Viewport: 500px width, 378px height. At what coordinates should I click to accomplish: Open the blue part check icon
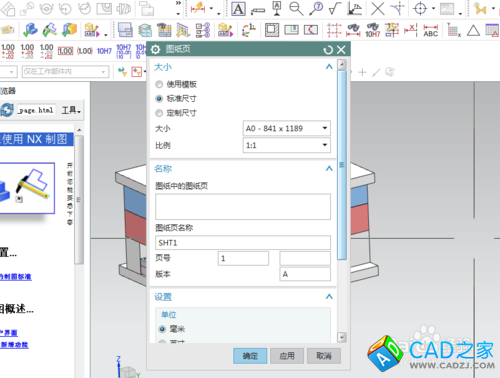30,30
